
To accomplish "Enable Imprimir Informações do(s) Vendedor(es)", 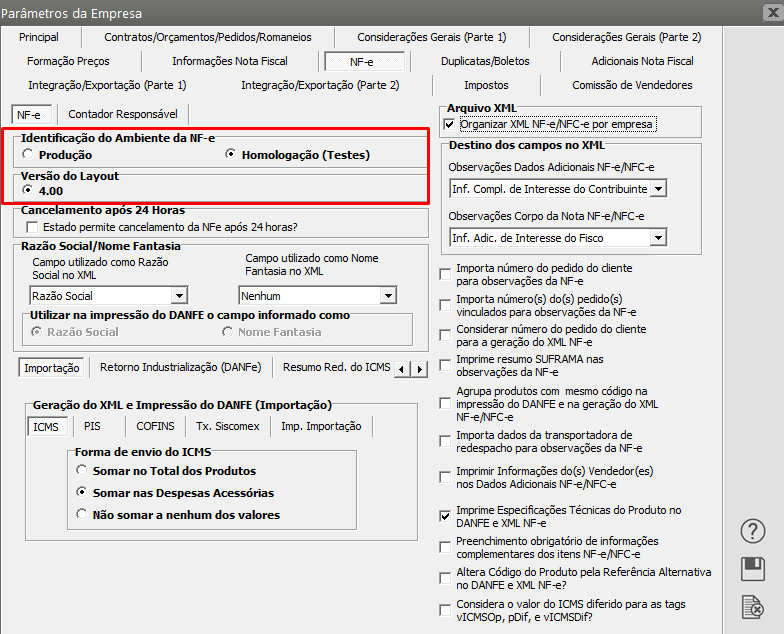I will coord(445,478).
